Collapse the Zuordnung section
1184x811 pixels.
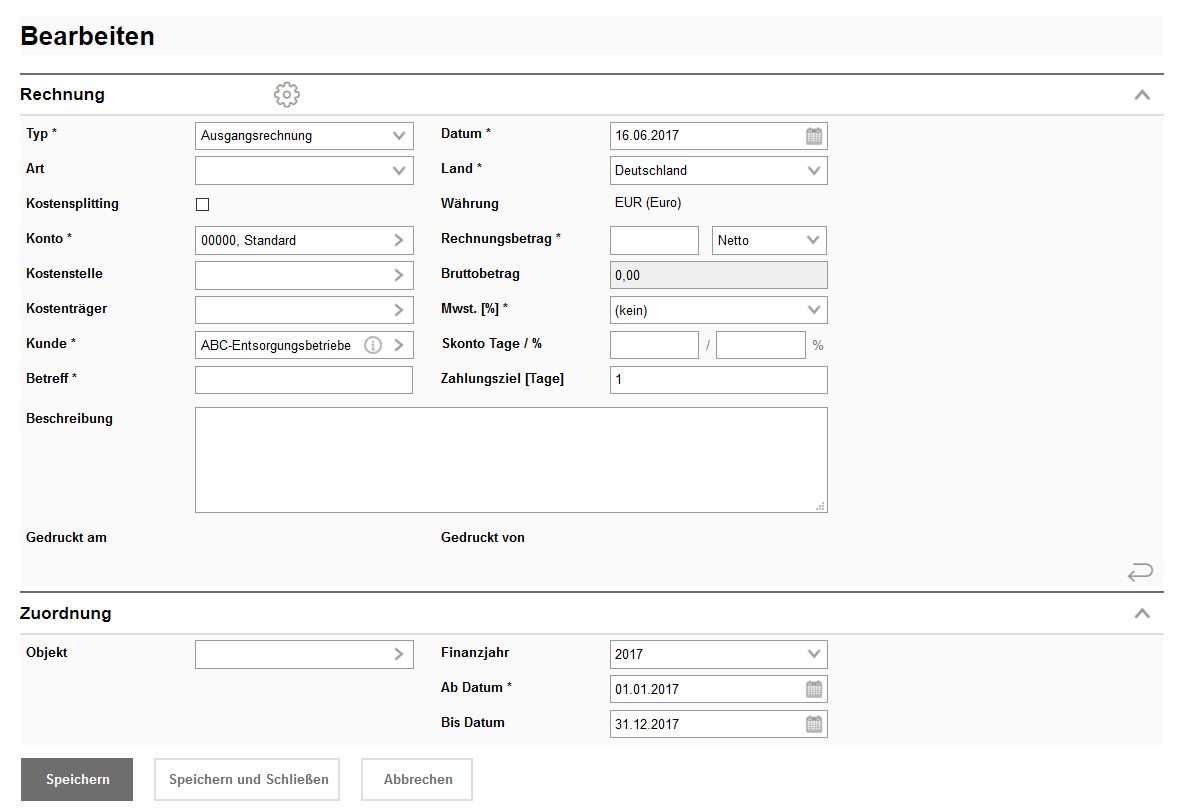pyautogui.click(x=1142, y=613)
